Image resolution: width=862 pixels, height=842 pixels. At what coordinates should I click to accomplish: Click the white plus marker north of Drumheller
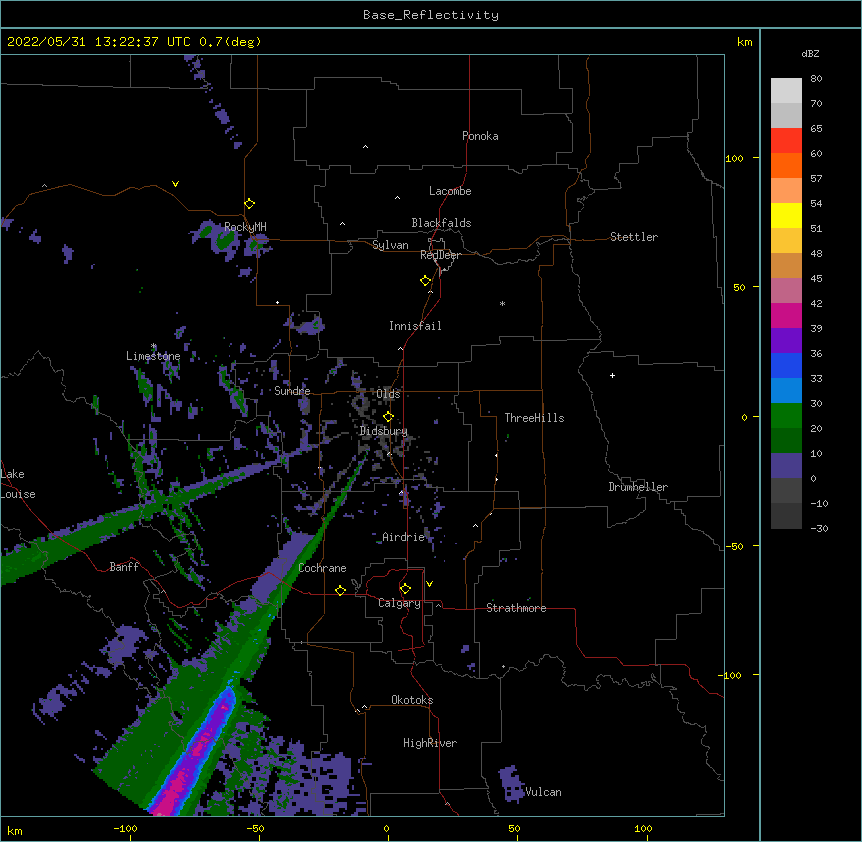[x=612, y=375]
